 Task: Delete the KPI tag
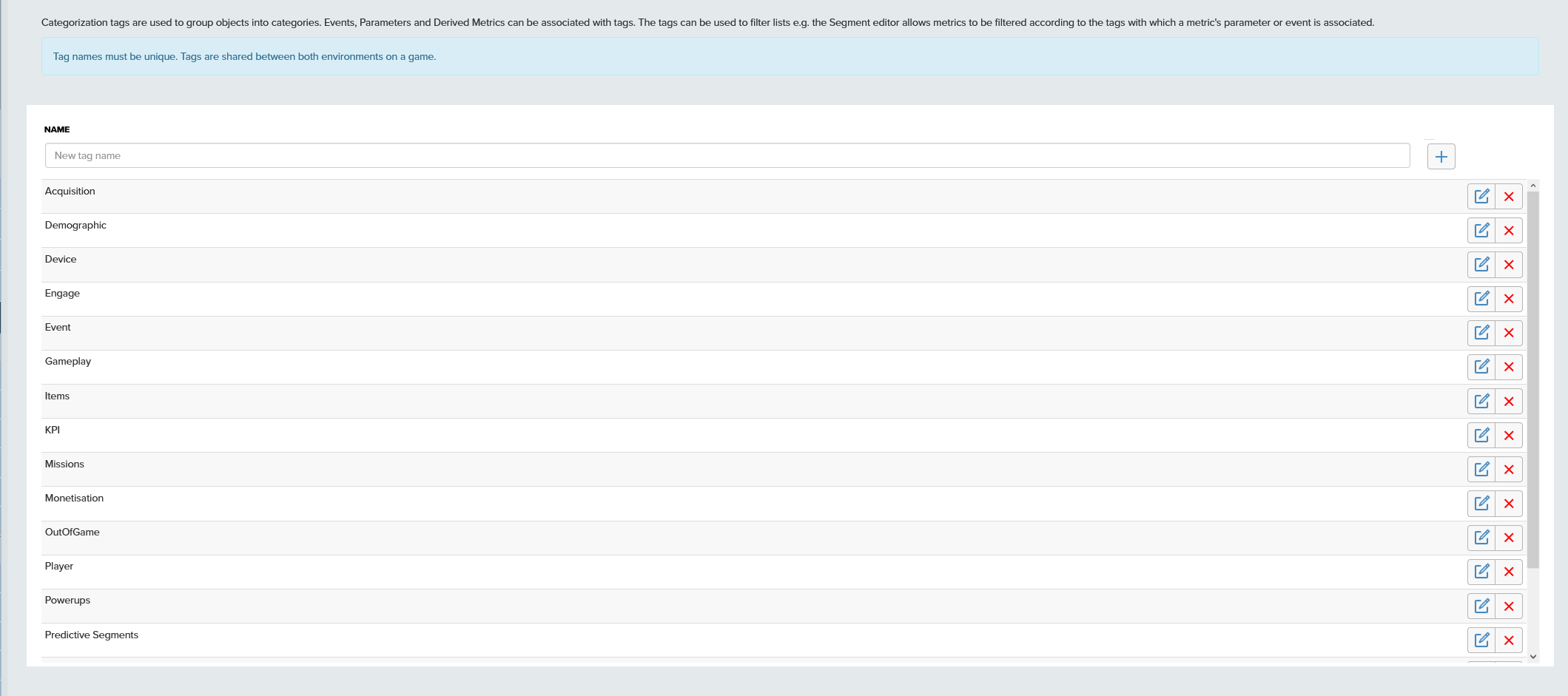click(1509, 435)
